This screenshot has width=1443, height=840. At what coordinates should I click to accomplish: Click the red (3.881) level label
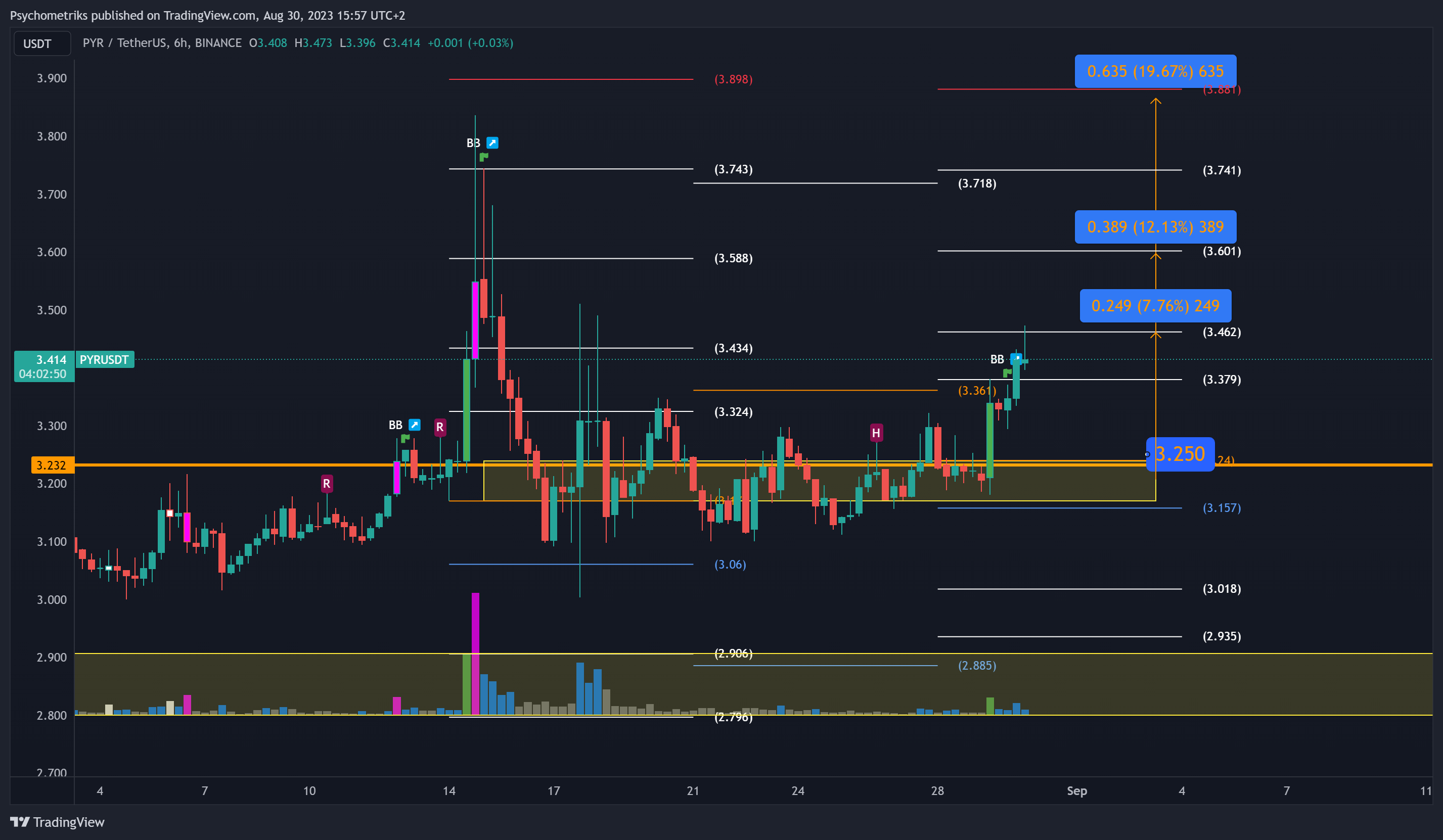(1222, 89)
